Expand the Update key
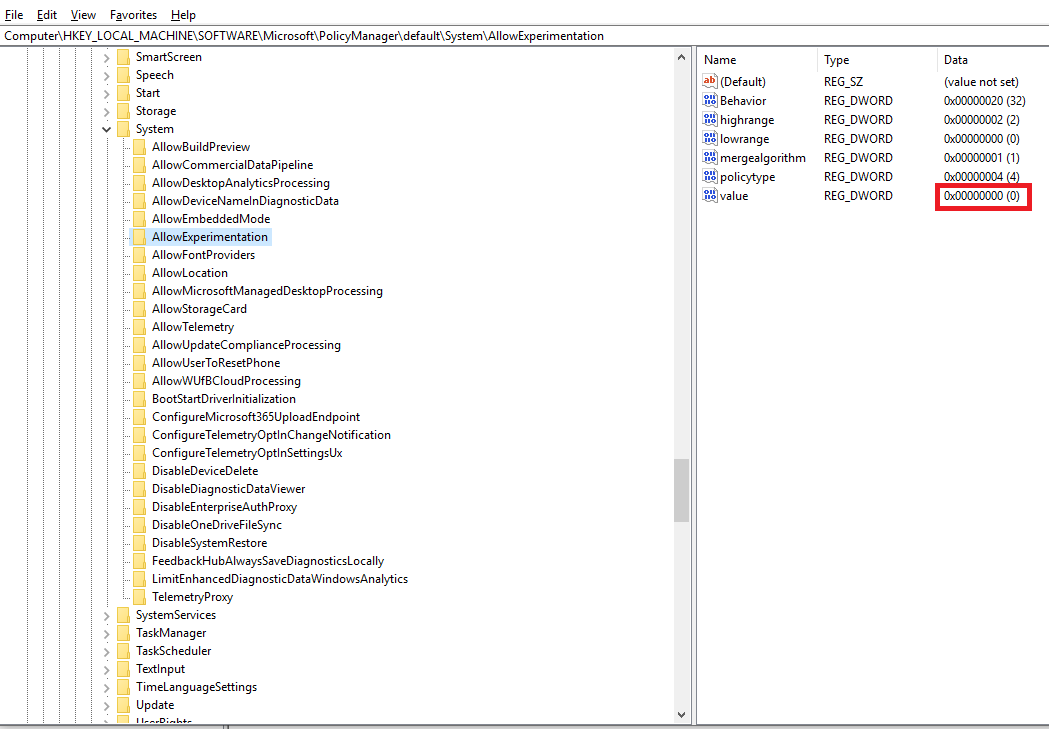Viewport: 1049px width, 729px height. point(106,706)
